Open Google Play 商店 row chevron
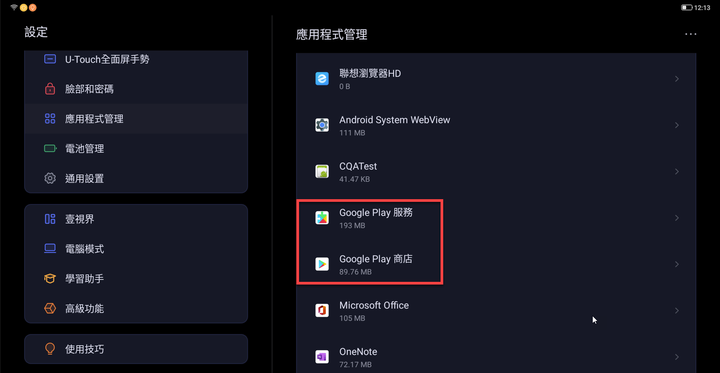The height and width of the screenshot is (373, 720). pyautogui.click(x=677, y=264)
